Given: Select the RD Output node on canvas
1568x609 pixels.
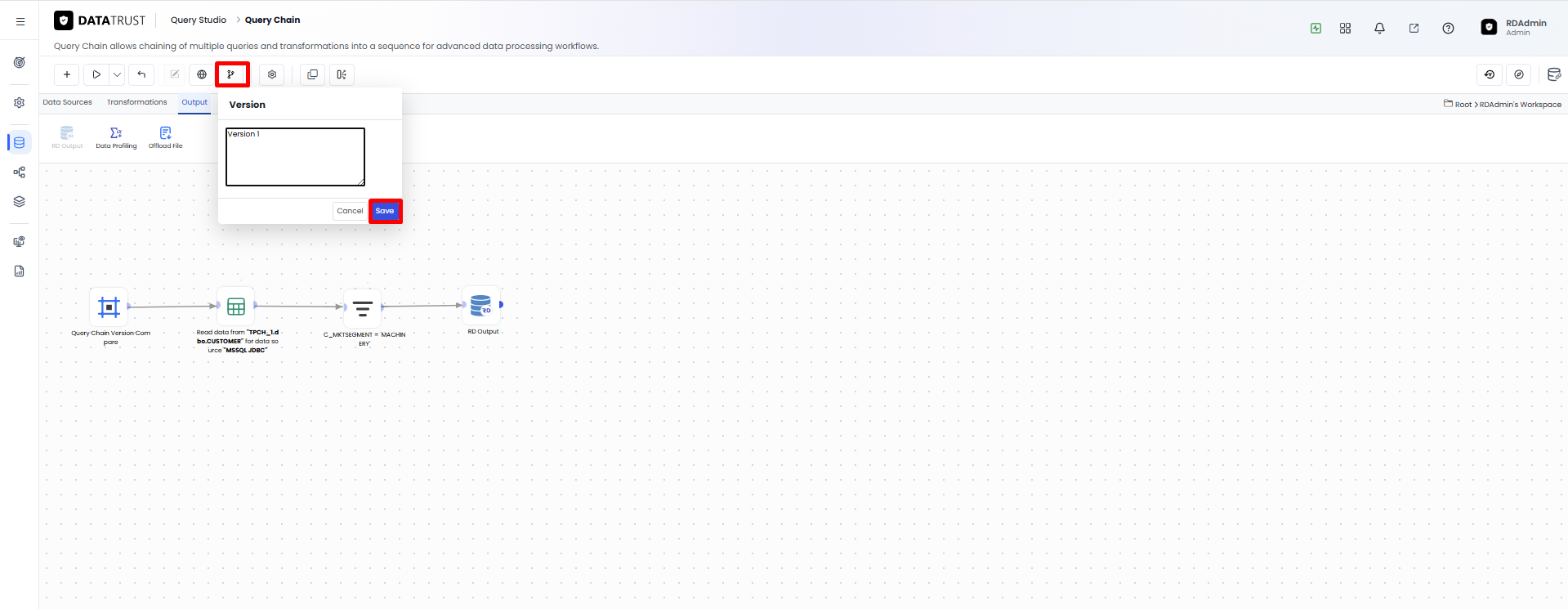Looking at the screenshot, I should point(481,306).
